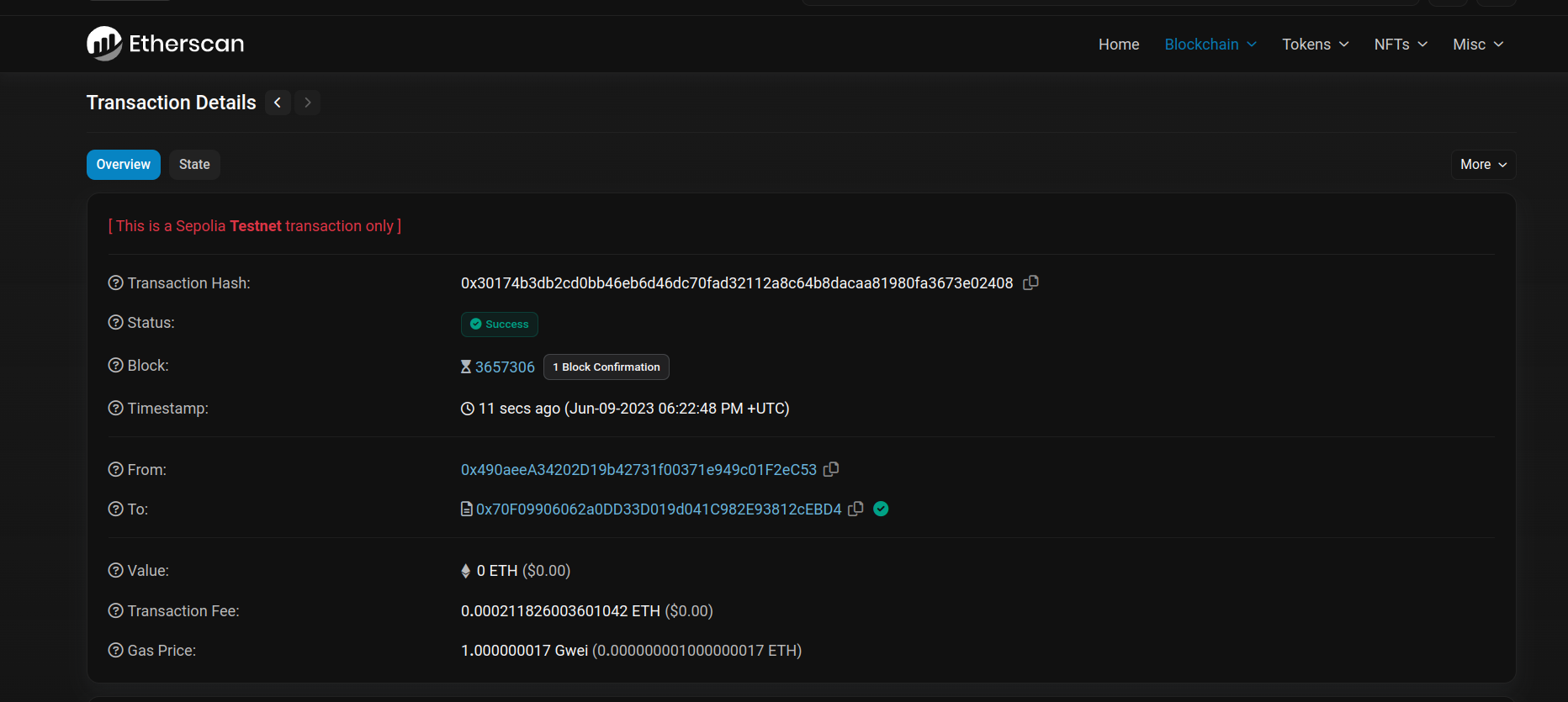
Task: Click the timestamp Jun-09-2023 text
Action: click(676, 409)
